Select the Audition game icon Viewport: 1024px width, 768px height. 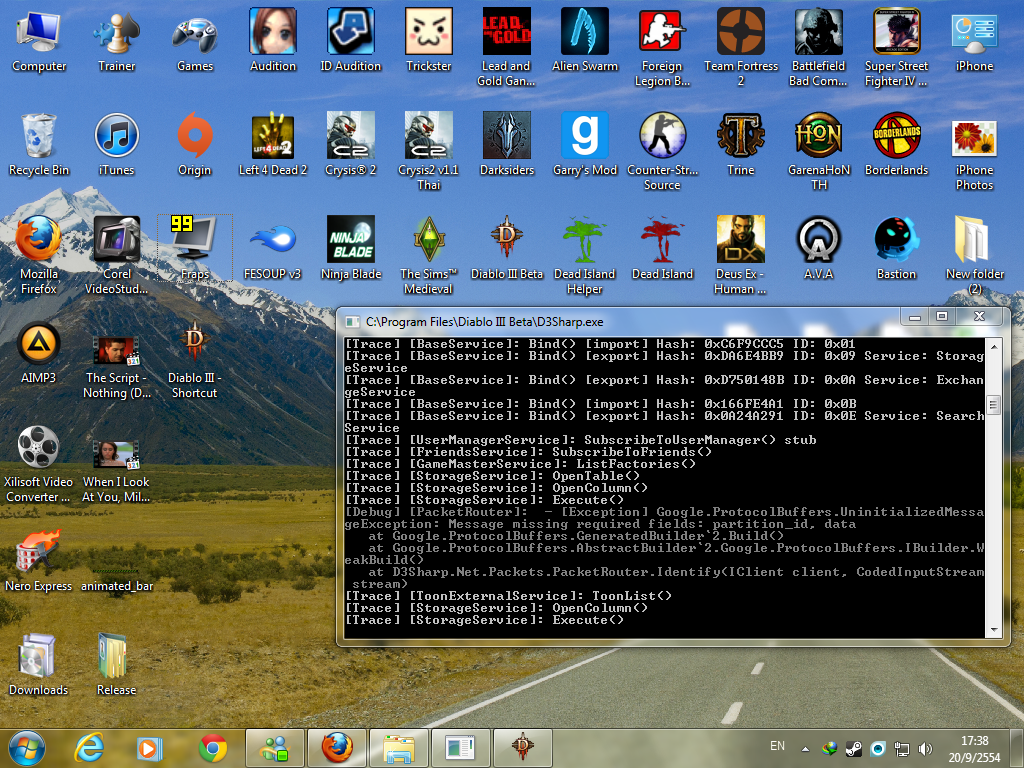273,40
